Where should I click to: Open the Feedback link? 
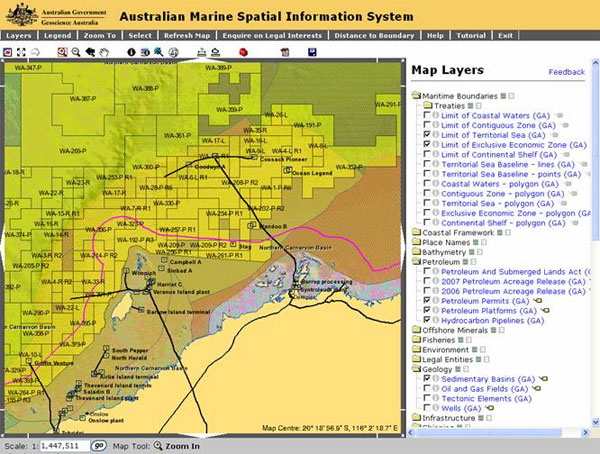[566, 72]
